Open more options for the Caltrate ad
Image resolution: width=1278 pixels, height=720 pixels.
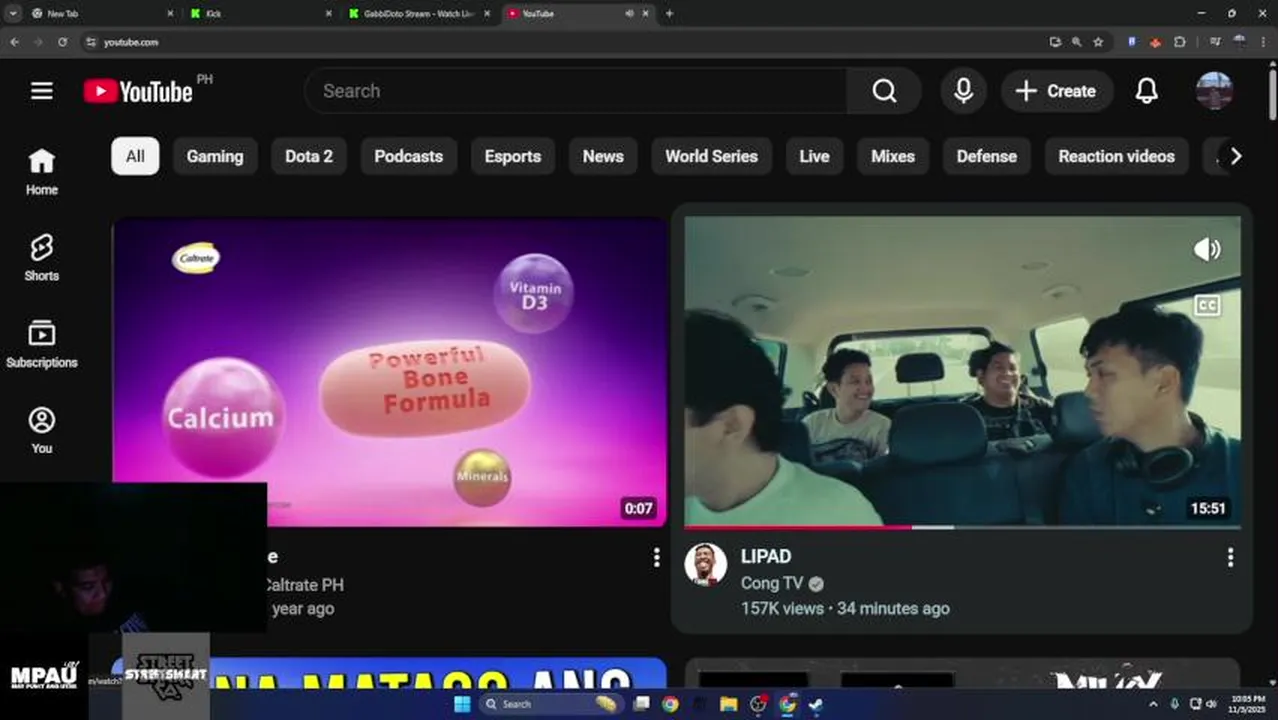point(656,558)
